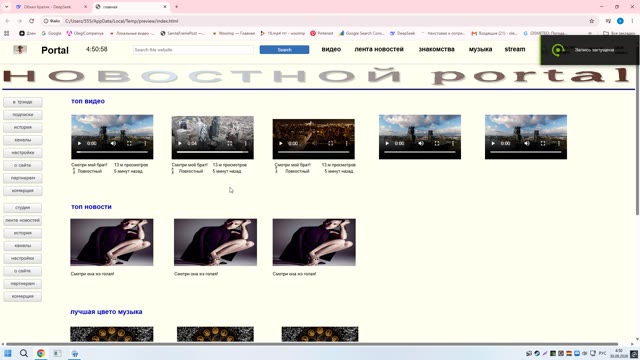Click комерция button directly above студия

click(x=22, y=191)
